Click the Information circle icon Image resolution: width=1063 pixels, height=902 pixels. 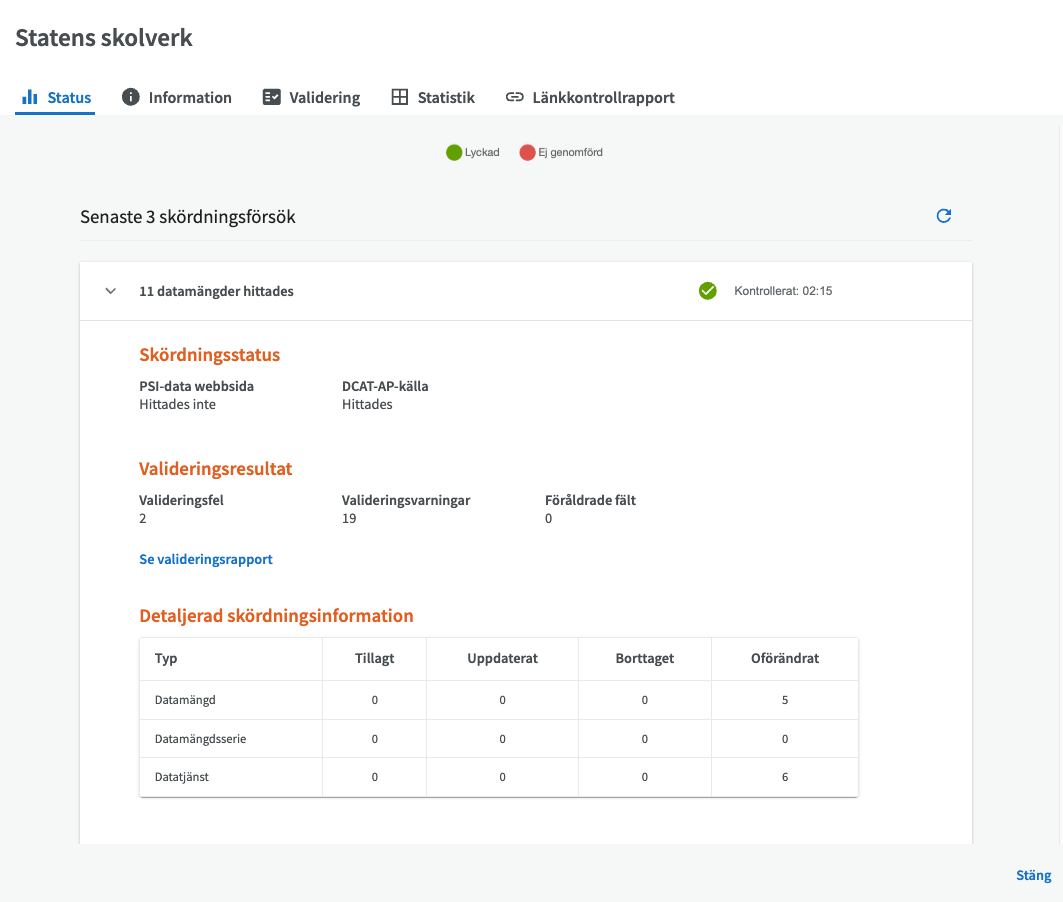[130, 97]
